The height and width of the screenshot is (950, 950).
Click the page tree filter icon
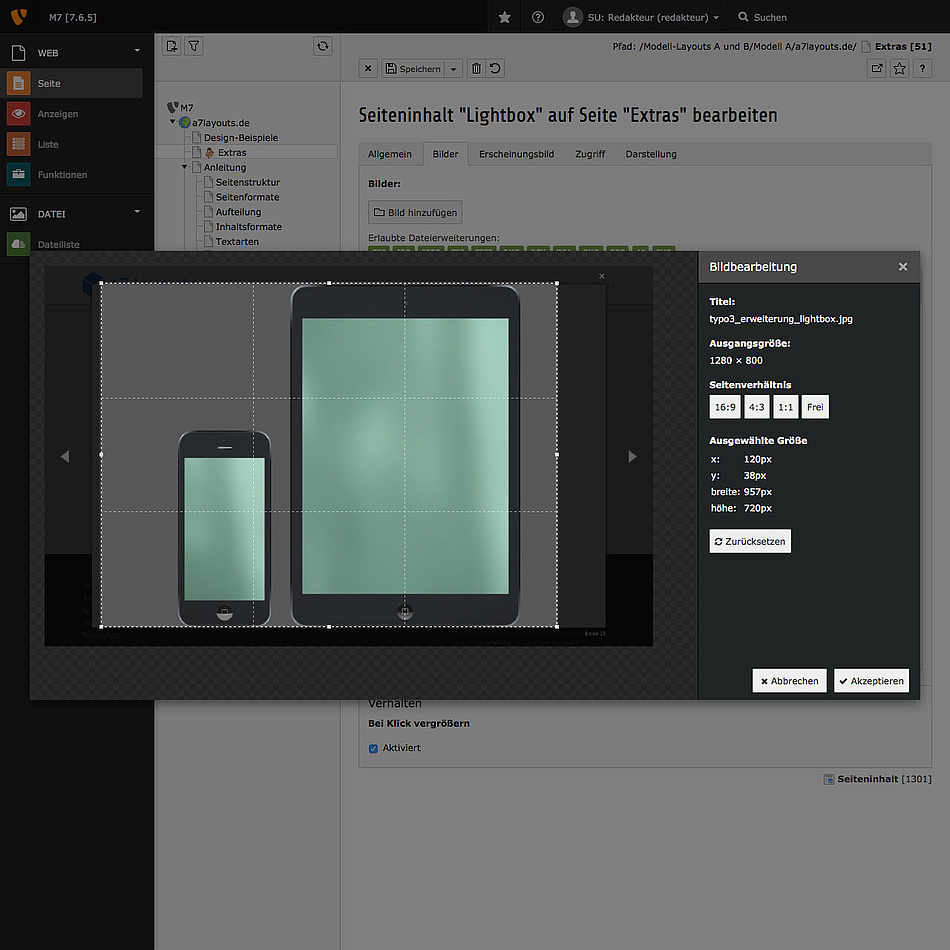pos(193,46)
